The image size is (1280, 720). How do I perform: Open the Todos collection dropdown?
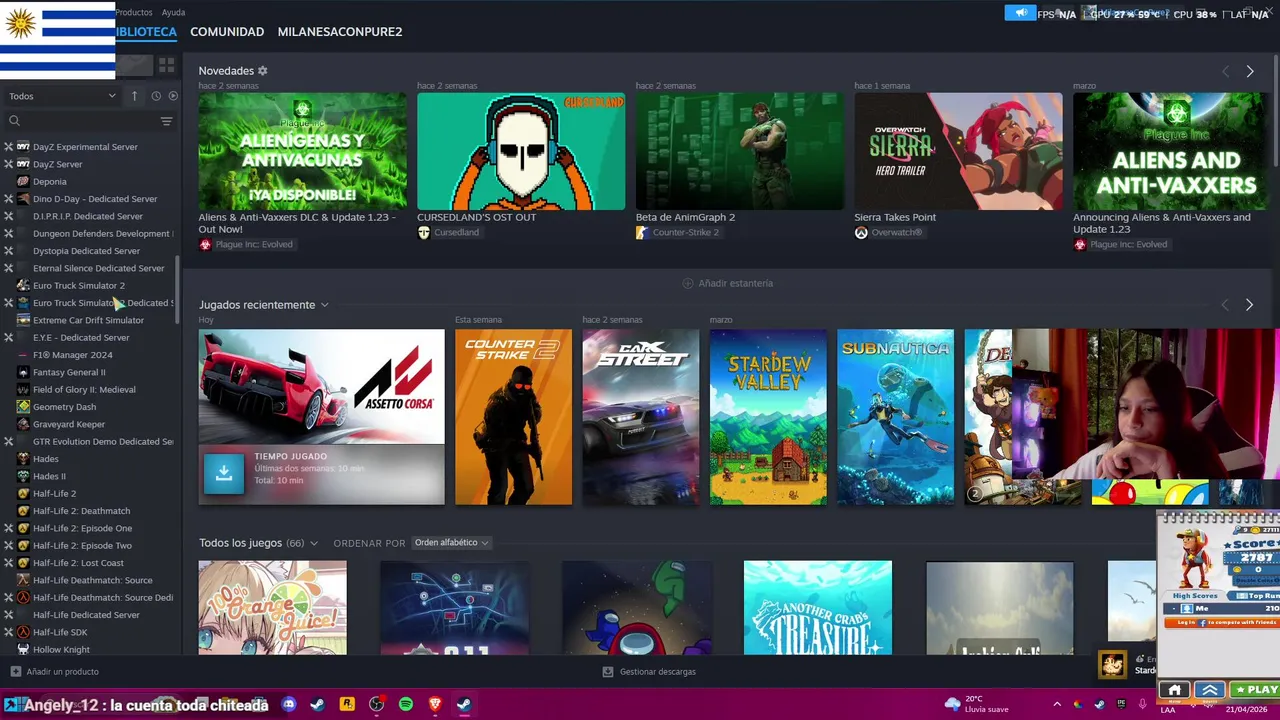coord(62,96)
